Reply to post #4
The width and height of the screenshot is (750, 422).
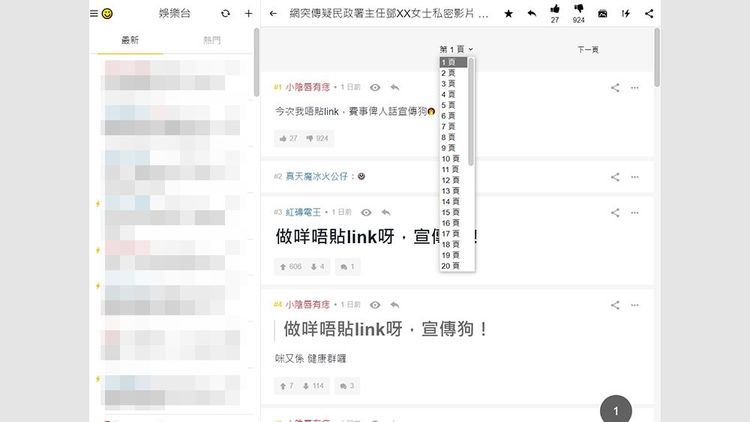pos(395,305)
